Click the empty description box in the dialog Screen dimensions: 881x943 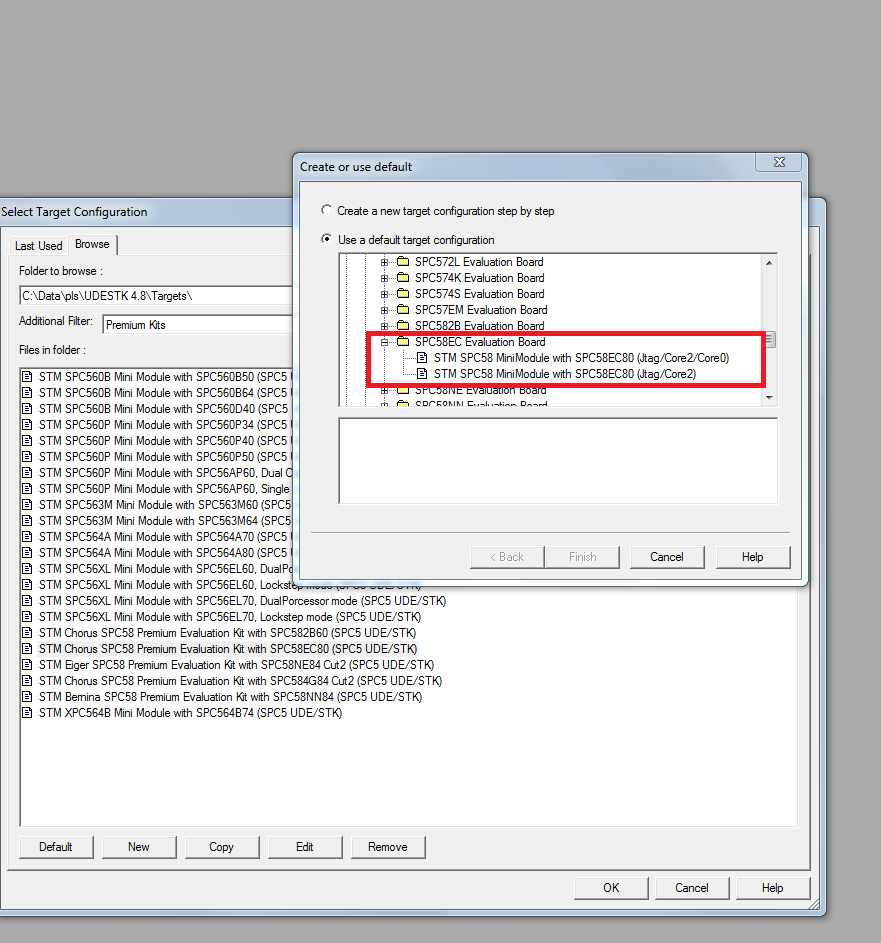558,461
